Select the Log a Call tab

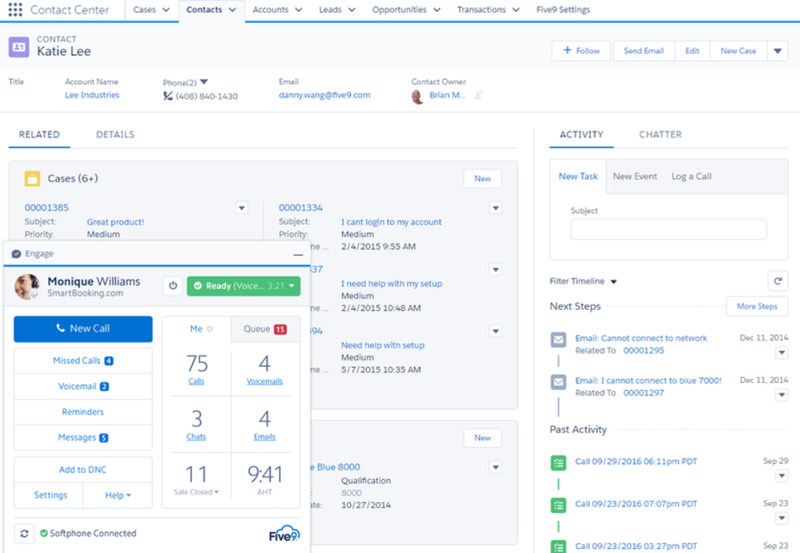coord(691,177)
